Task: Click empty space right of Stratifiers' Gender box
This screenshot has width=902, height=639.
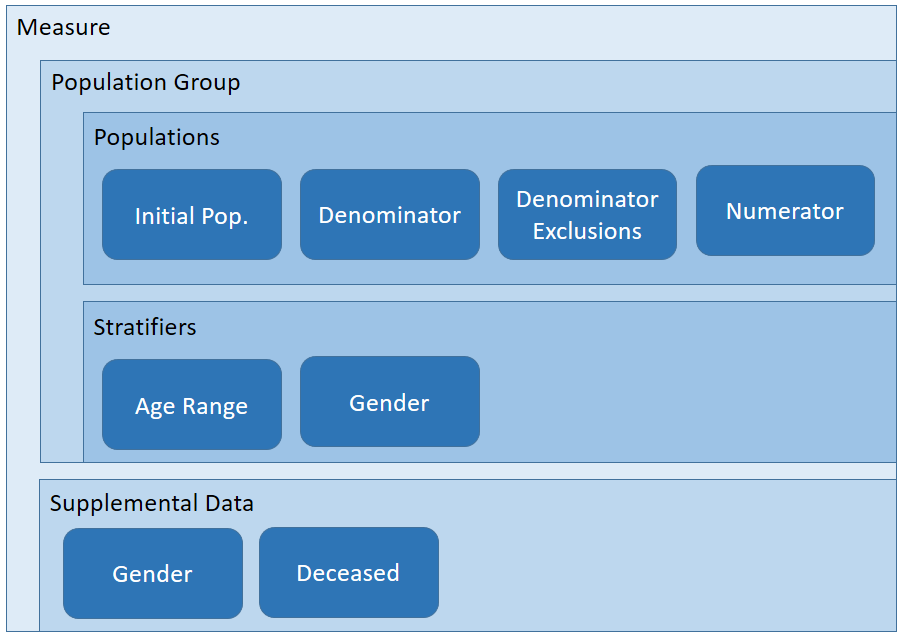Action: coord(680,400)
